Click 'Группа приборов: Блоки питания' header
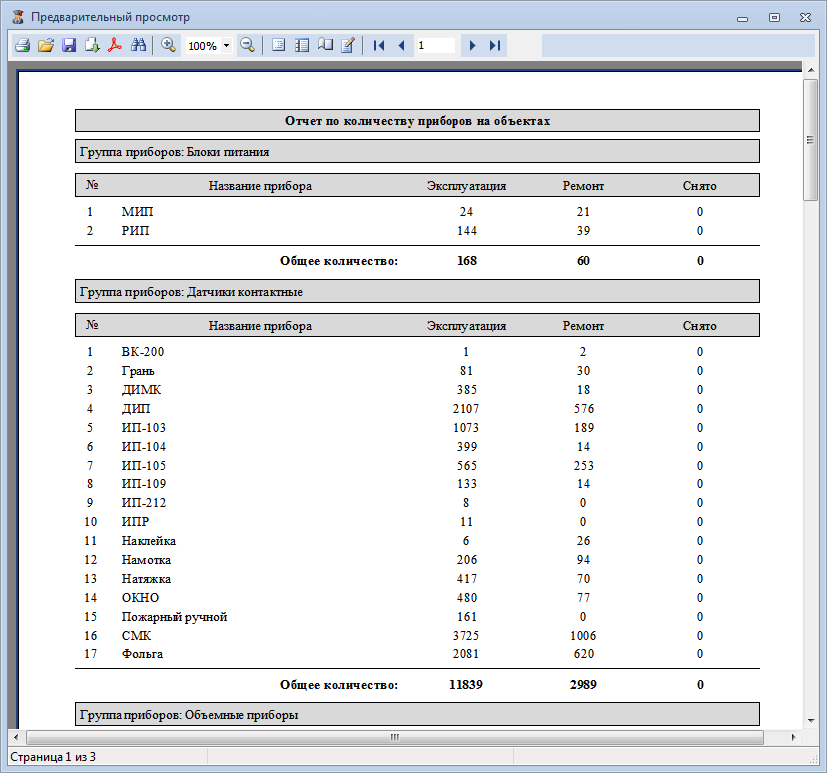 (417, 152)
